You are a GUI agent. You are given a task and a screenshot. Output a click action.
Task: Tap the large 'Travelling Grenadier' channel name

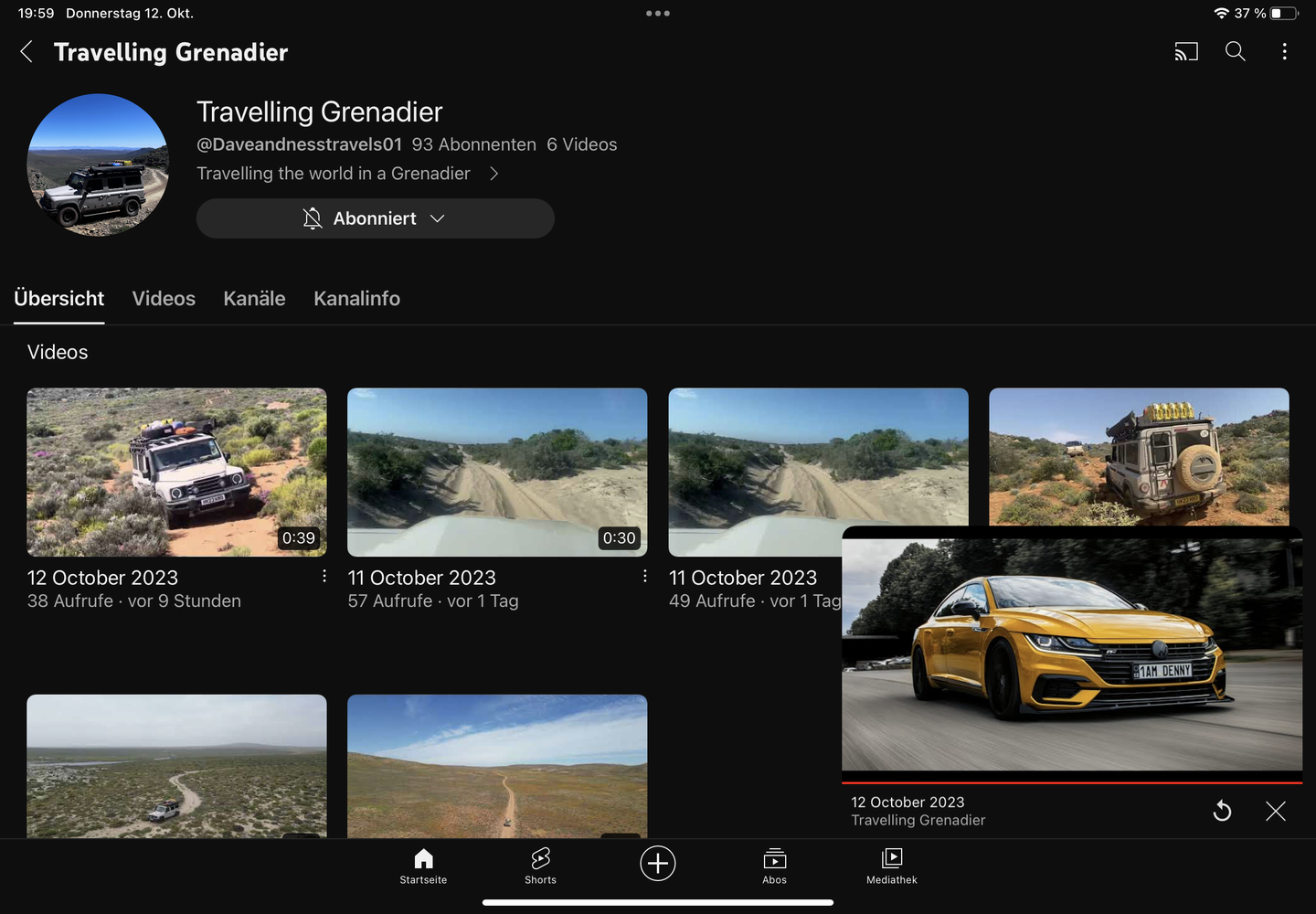click(x=320, y=112)
